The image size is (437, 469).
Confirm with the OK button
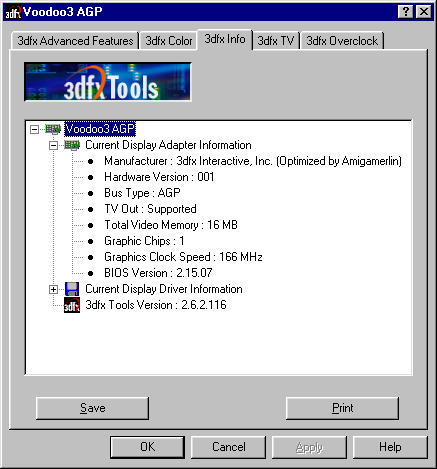[147, 447]
